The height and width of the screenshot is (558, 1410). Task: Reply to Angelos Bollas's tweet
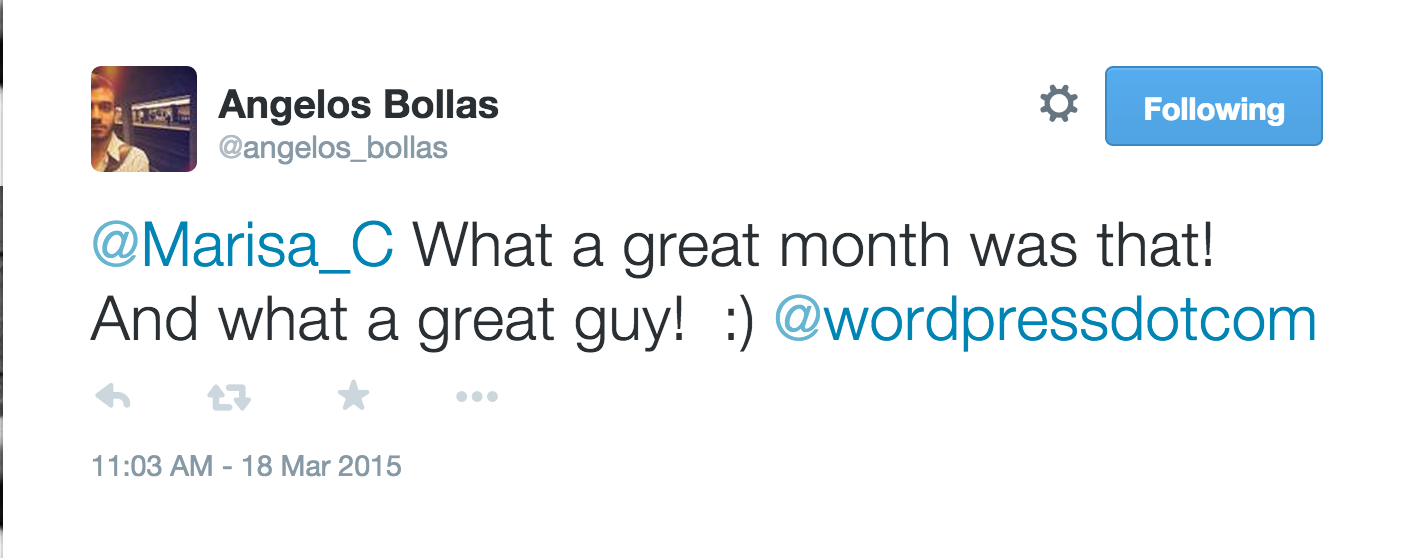[x=113, y=398]
